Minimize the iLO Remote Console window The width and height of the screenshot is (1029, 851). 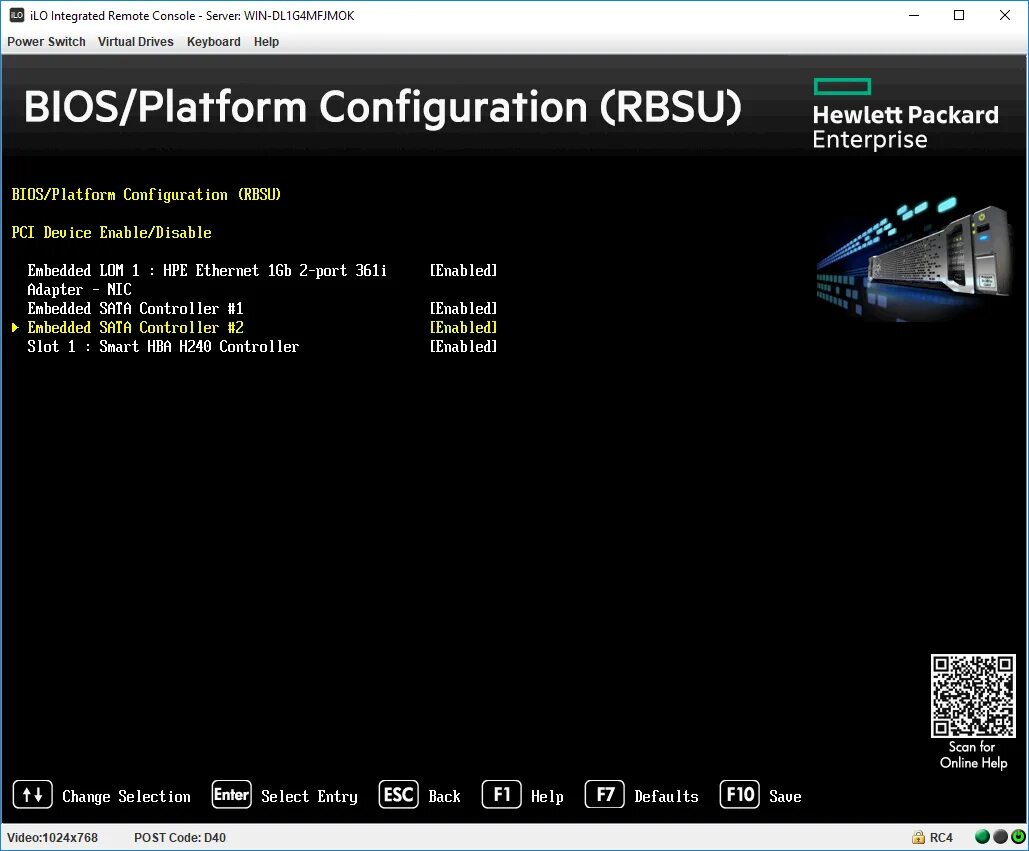click(914, 15)
